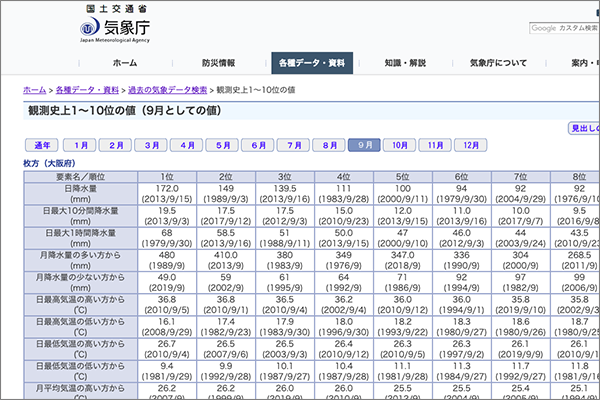Choose the 7月 month button
600x400 pixels.
pyautogui.click(x=294, y=145)
